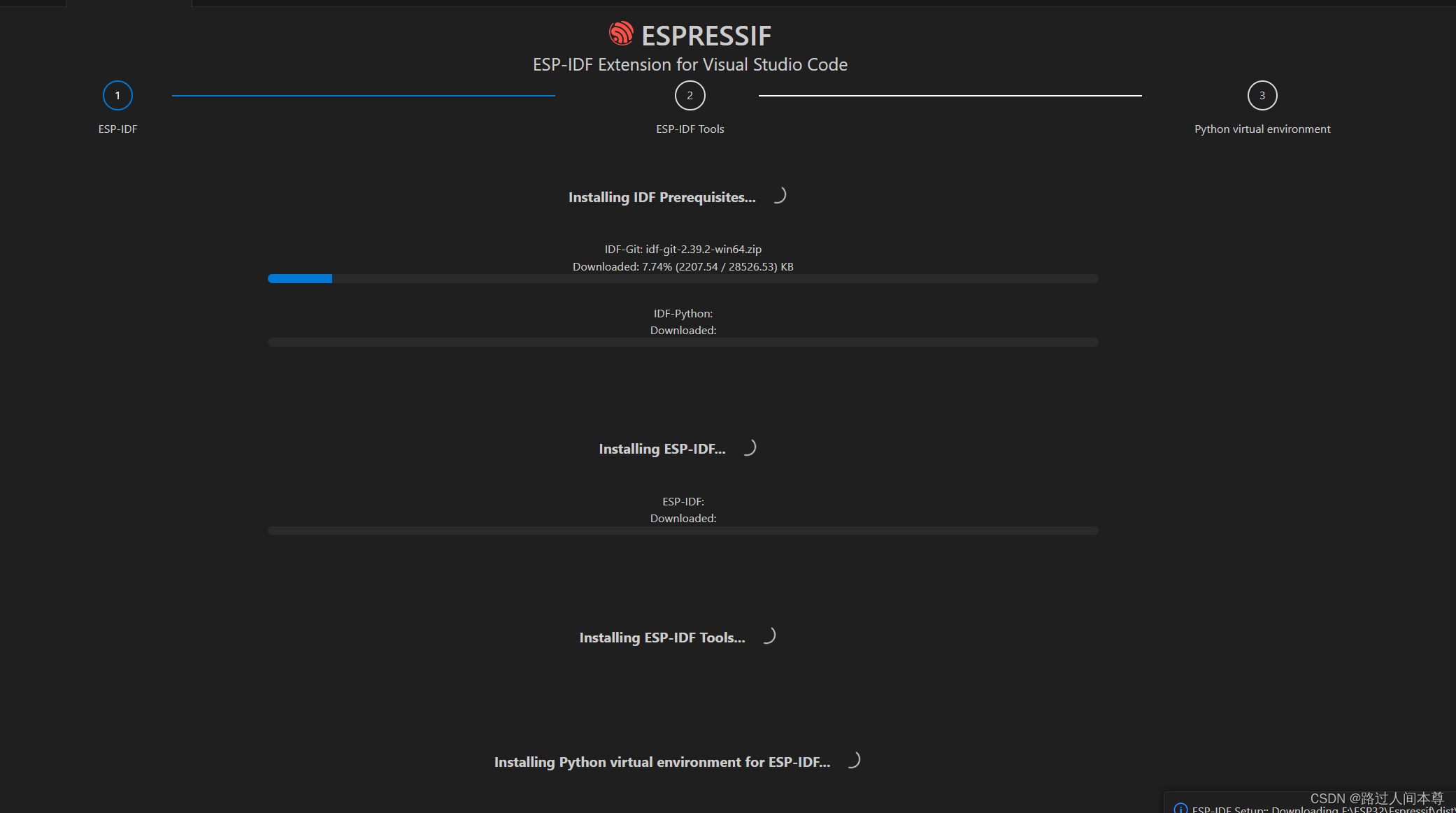Click the IDF-Git download progress bar
The width and height of the screenshot is (1456, 813).
[683, 278]
